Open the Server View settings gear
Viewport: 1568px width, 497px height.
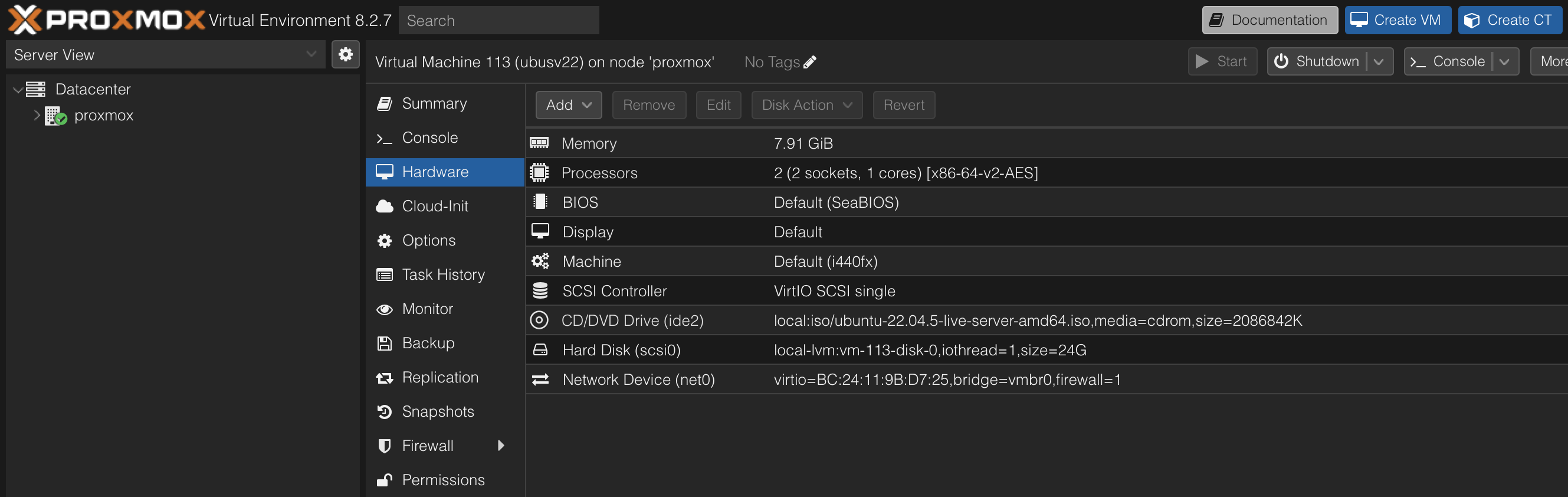point(345,55)
